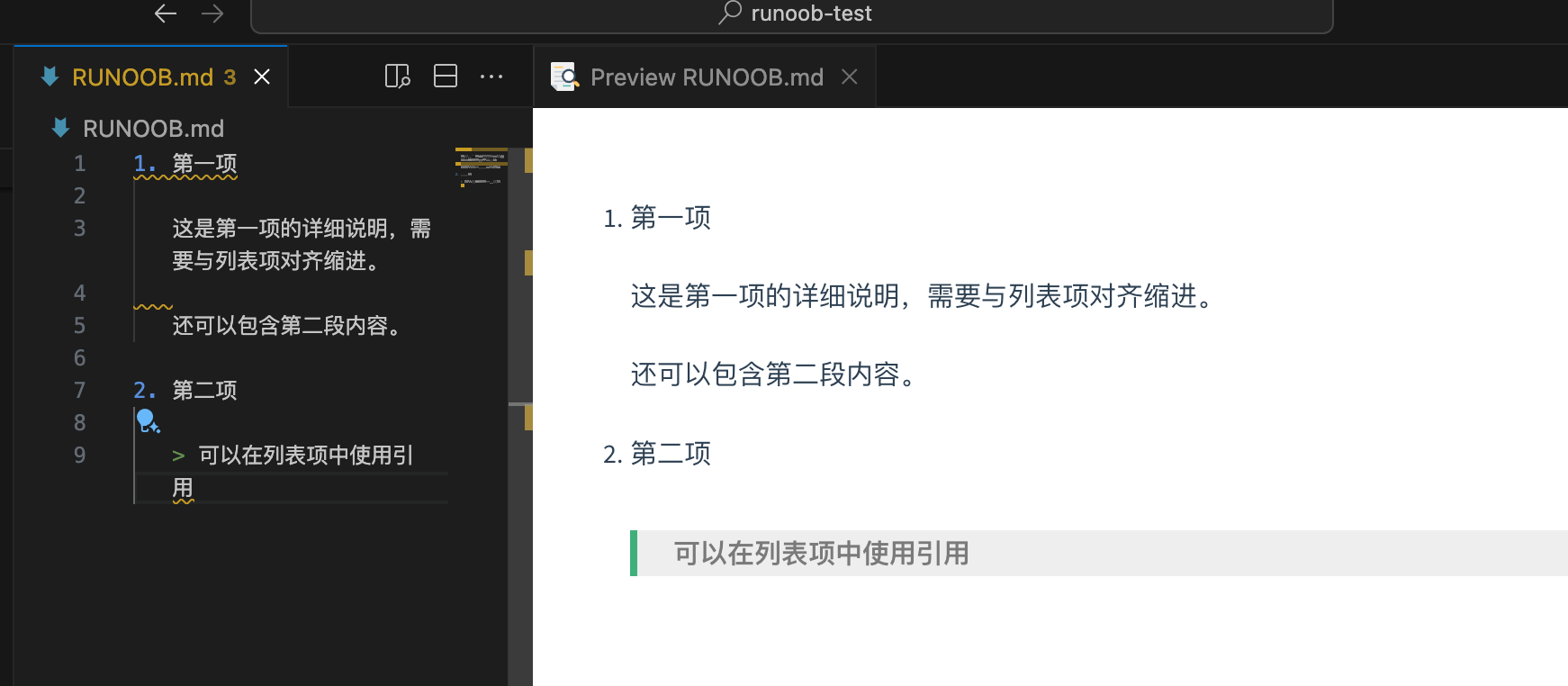Click the split editor layout icon
This screenshot has height=686, width=1568.
point(446,77)
